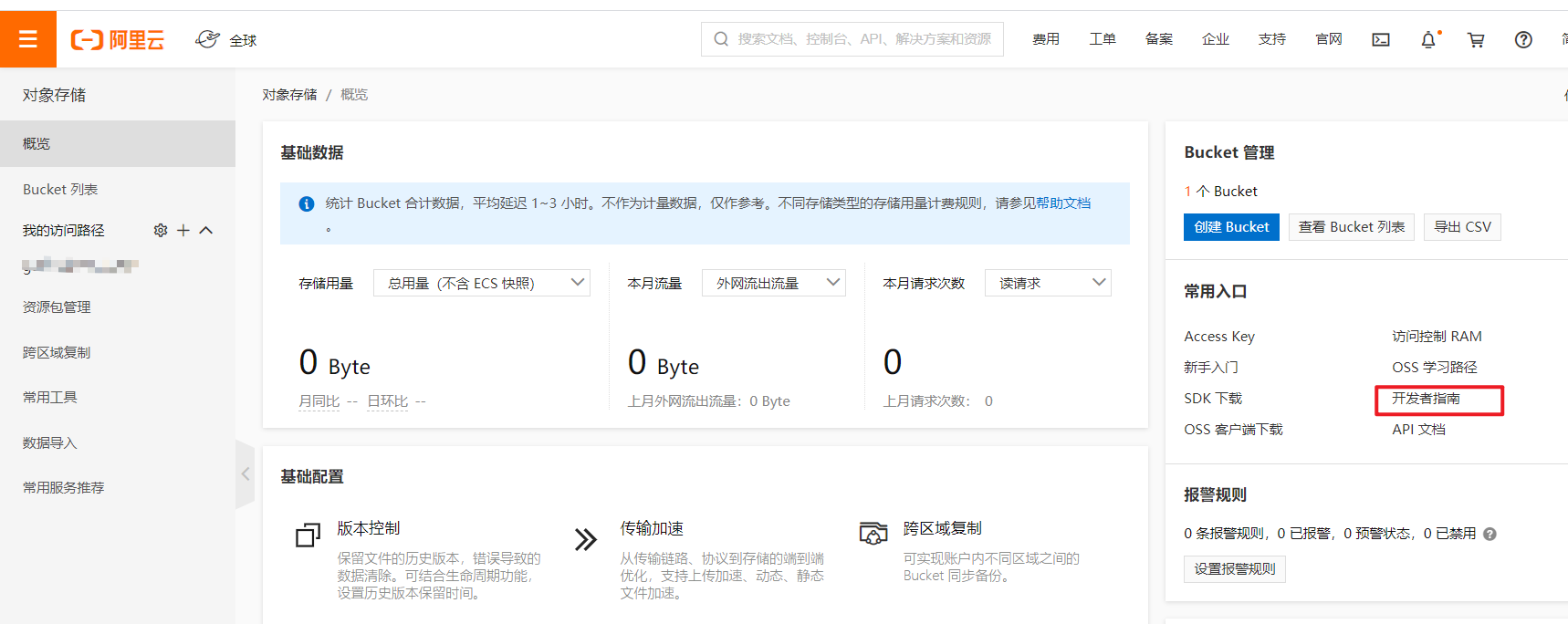Click the 版本控制 icon

308,535
